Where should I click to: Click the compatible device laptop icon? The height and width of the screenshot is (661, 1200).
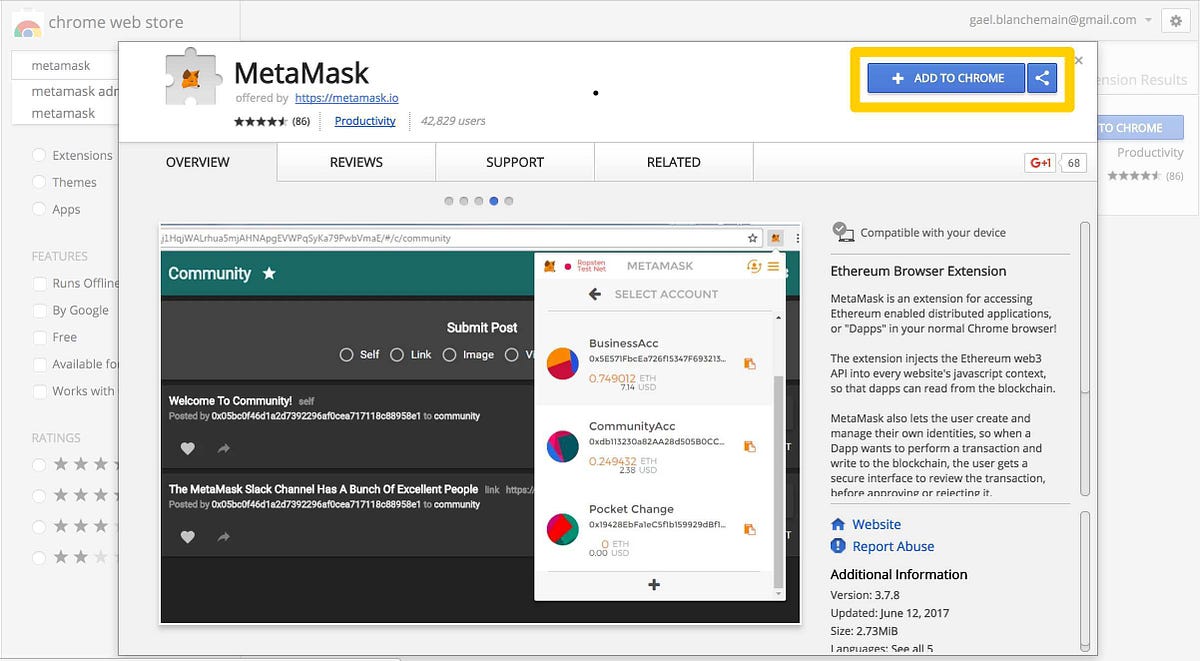click(x=845, y=231)
